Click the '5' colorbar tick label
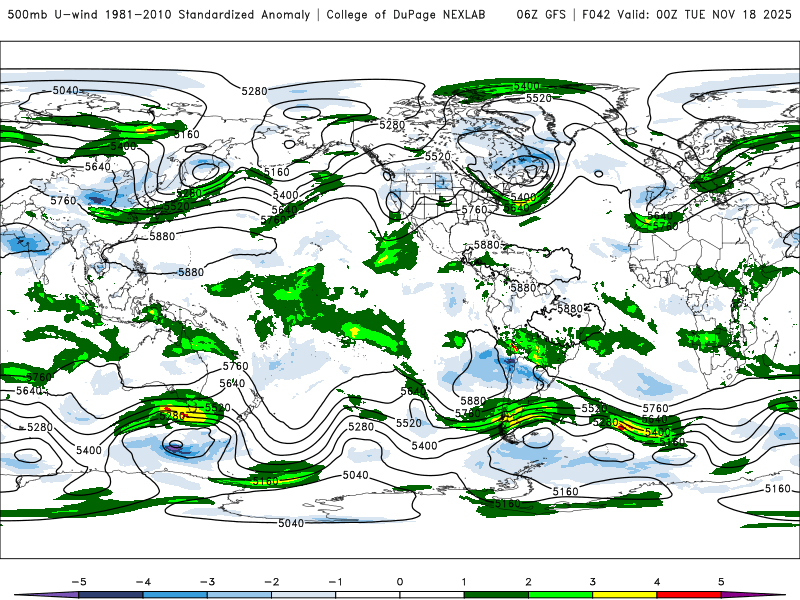Image resolution: width=800 pixels, height=600 pixels. tap(721, 582)
